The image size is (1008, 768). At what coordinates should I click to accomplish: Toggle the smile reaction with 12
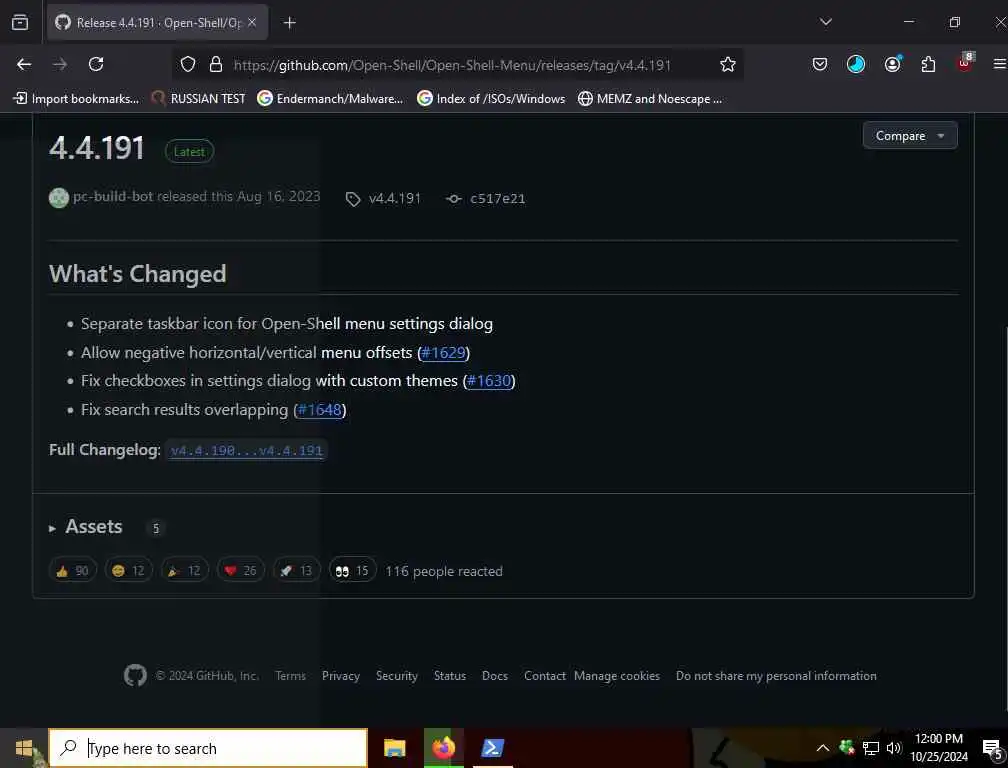pyautogui.click(x=129, y=571)
